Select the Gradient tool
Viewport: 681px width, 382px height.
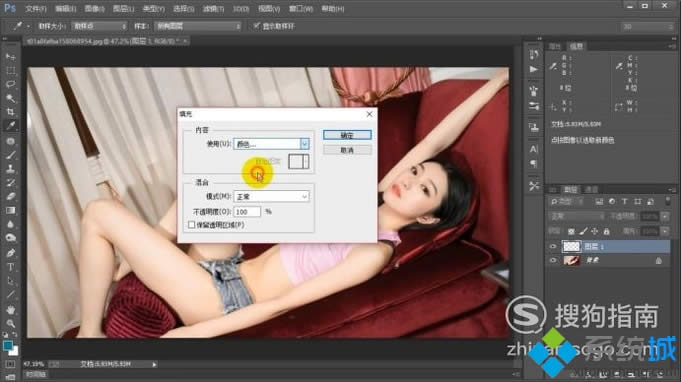[x=10, y=211]
